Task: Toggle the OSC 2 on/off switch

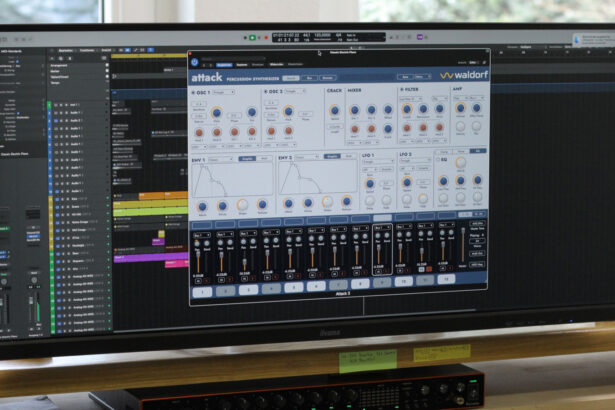Action: (266, 92)
